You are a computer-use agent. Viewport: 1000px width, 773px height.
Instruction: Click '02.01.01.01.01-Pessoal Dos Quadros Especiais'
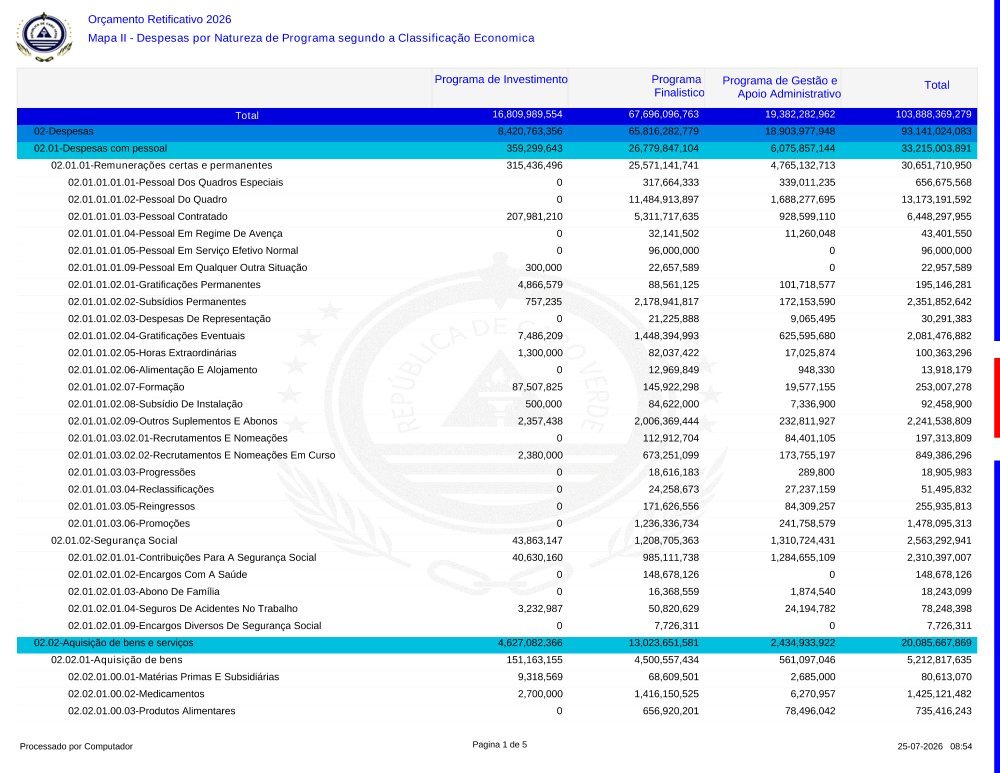coord(175,182)
